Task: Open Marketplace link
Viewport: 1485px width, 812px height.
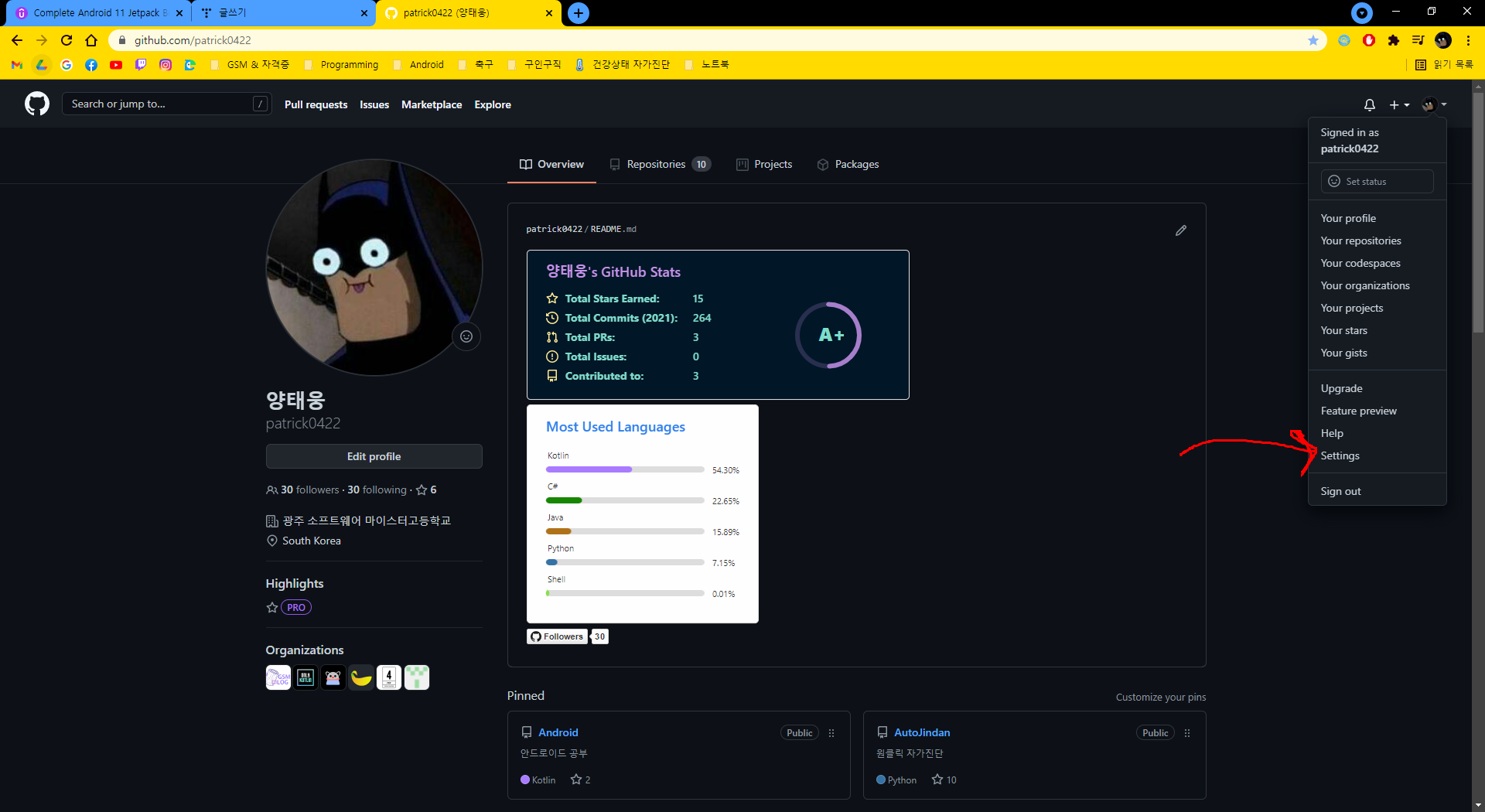Action: click(x=432, y=104)
